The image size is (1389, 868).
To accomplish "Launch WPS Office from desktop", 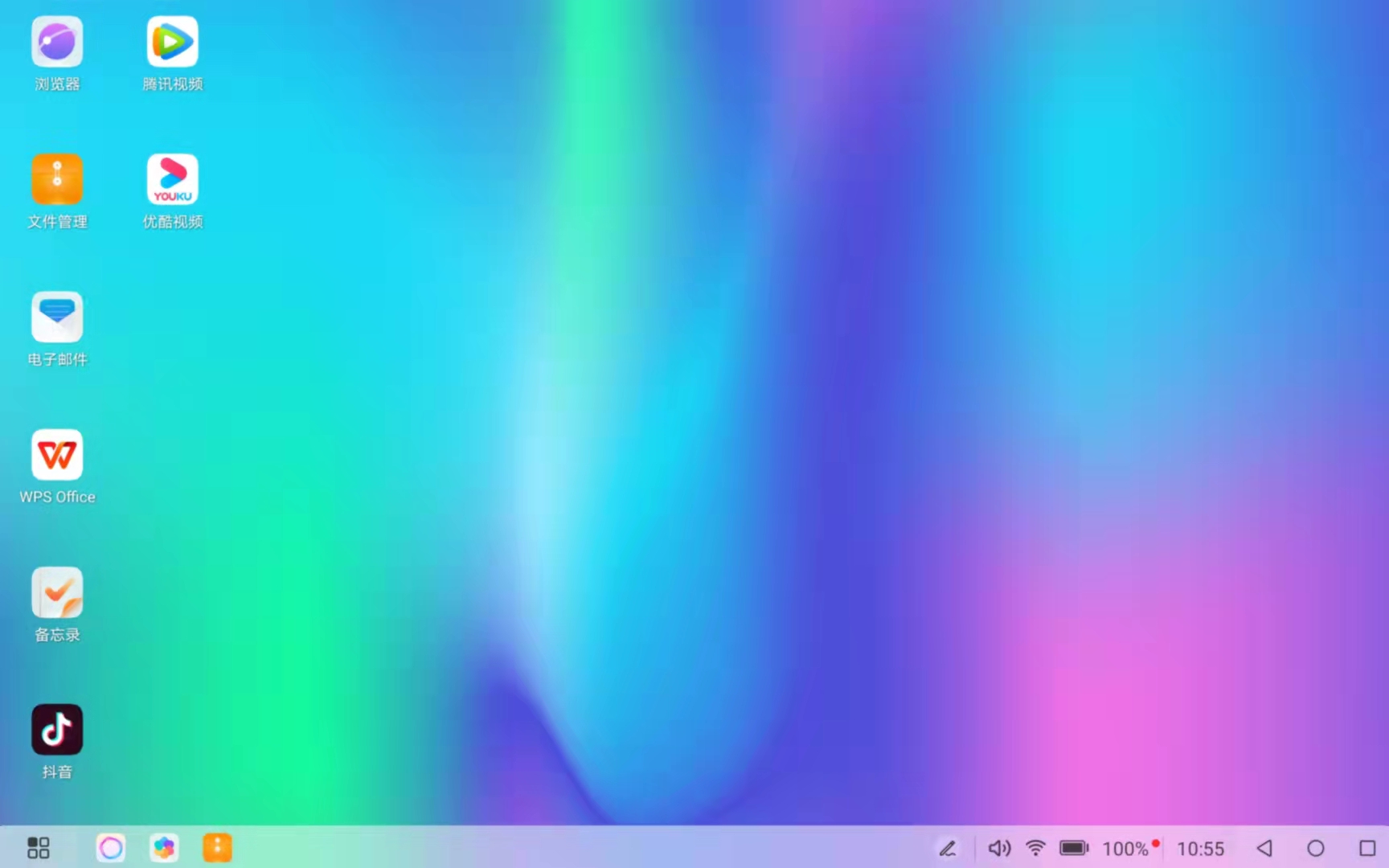I will coord(57,455).
